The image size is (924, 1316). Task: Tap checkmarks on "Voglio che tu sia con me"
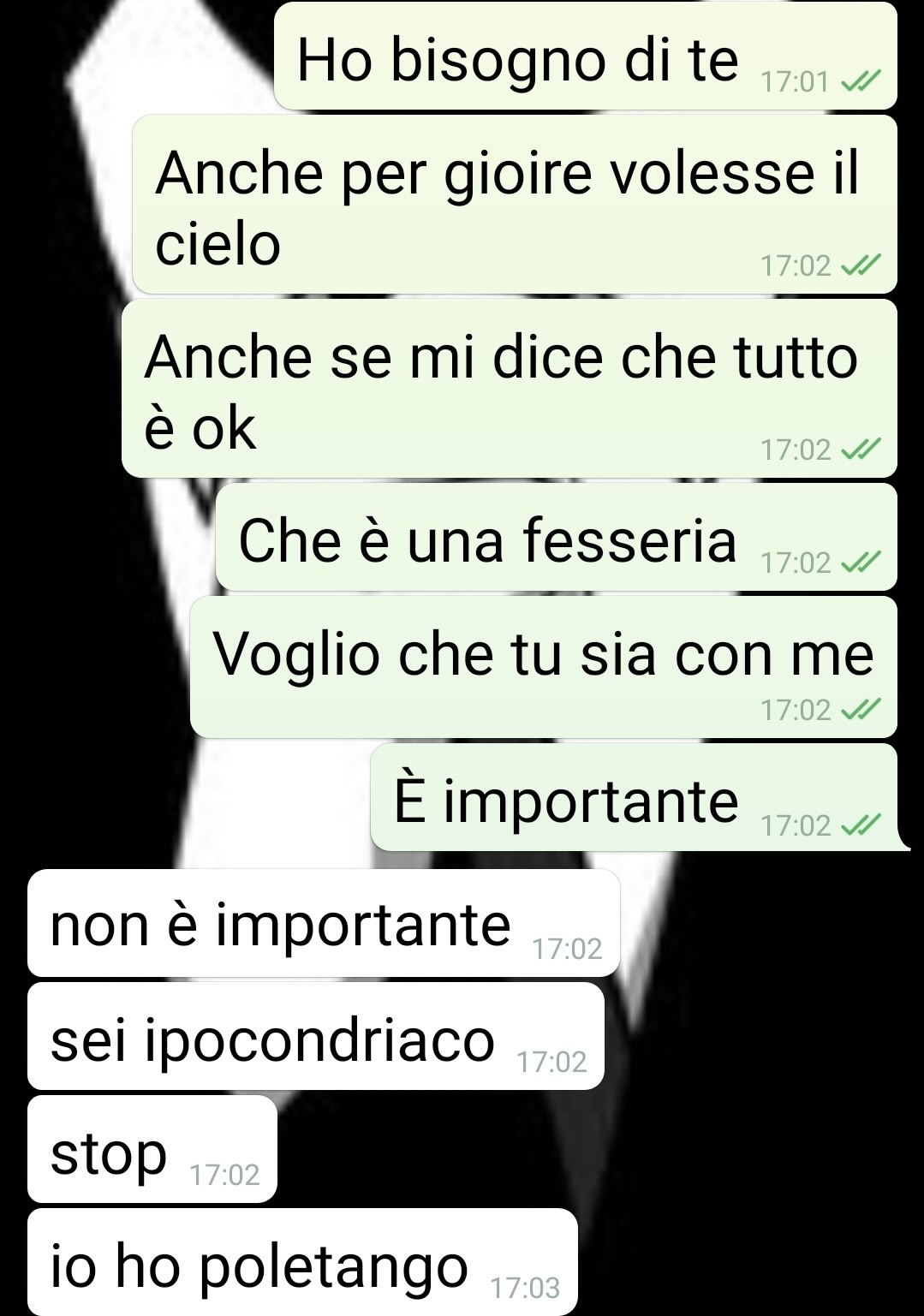[x=860, y=710]
